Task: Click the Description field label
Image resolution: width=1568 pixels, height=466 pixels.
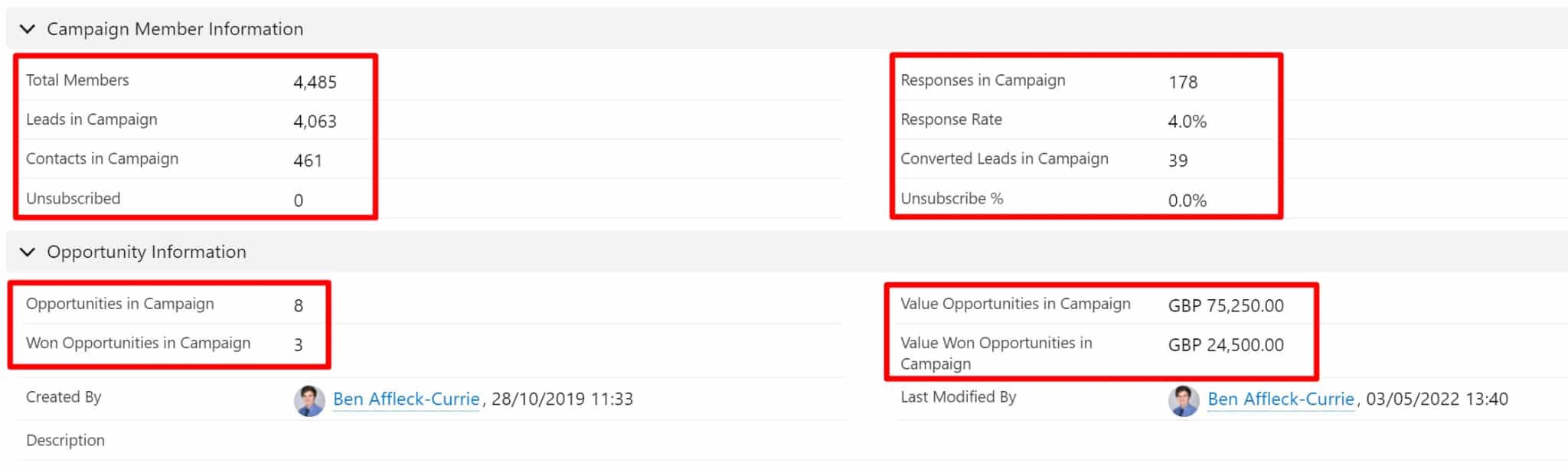Action: coord(66,441)
